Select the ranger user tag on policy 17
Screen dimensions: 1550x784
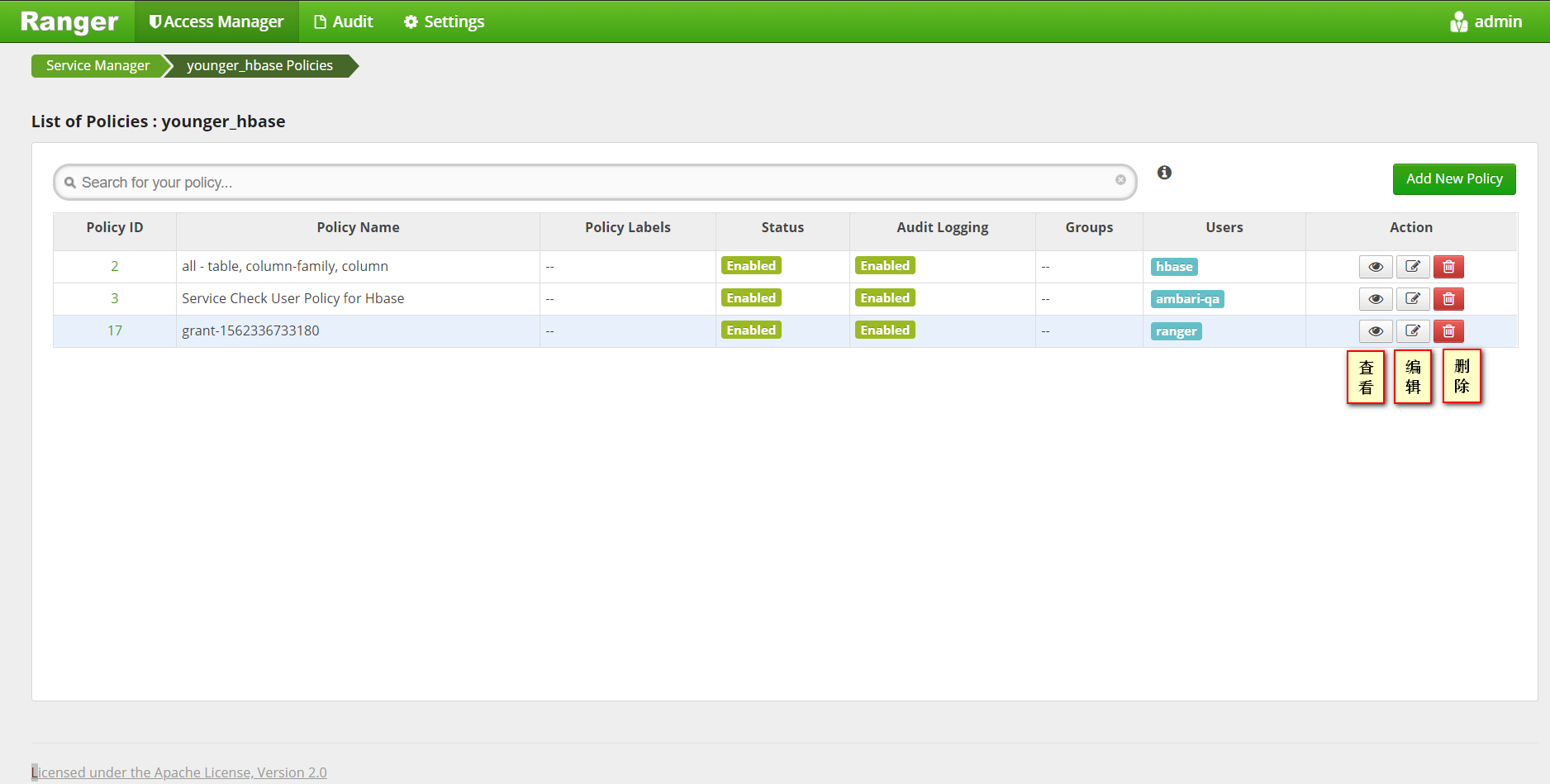(x=1175, y=330)
